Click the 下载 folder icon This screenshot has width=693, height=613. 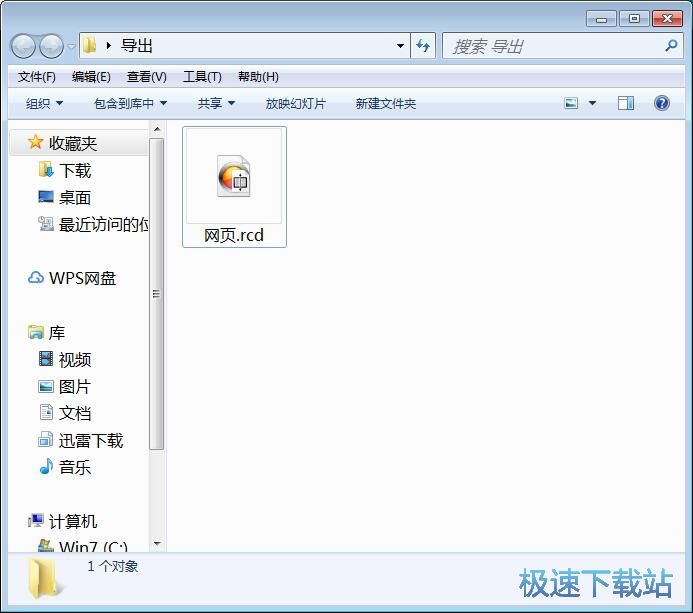click(46, 169)
